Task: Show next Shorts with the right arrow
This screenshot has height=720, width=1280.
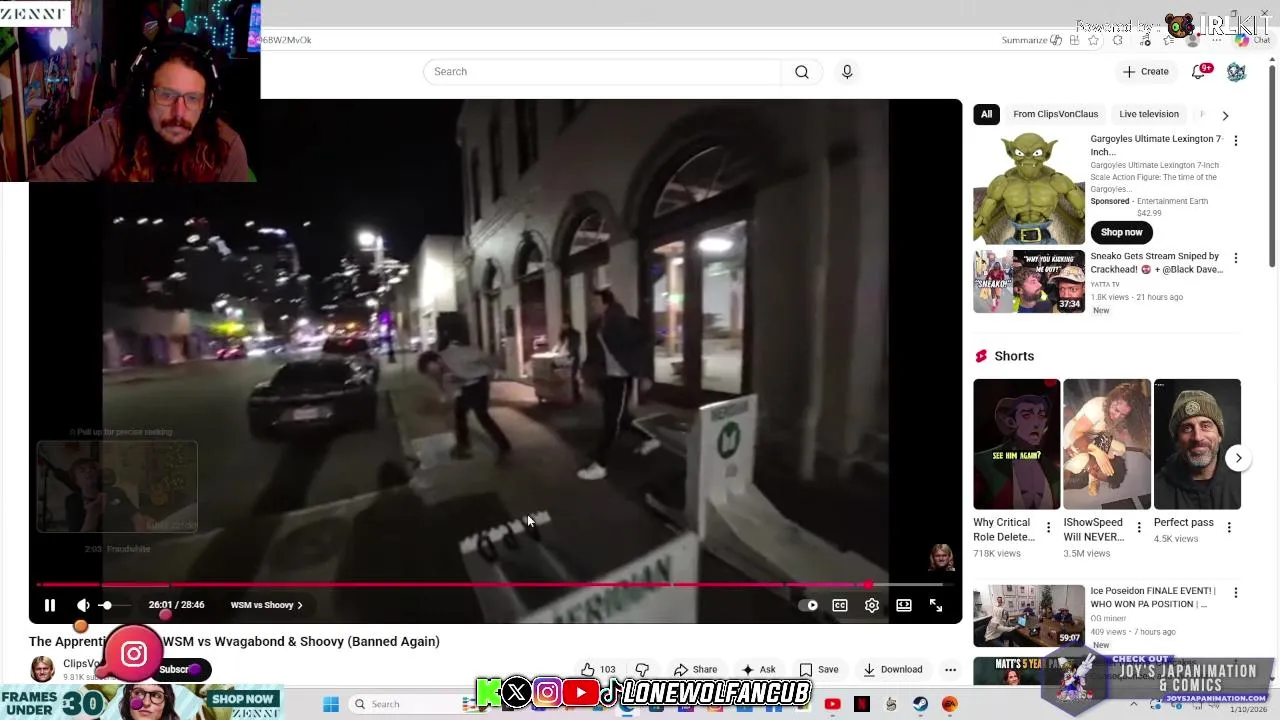Action: (x=1238, y=458)
